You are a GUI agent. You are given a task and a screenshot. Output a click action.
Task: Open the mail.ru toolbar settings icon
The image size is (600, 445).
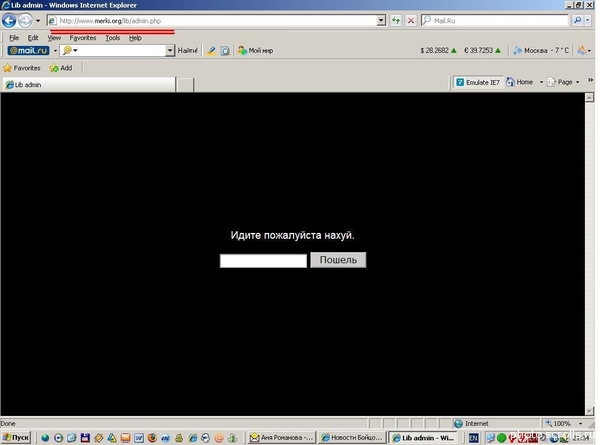pos(584,51)
